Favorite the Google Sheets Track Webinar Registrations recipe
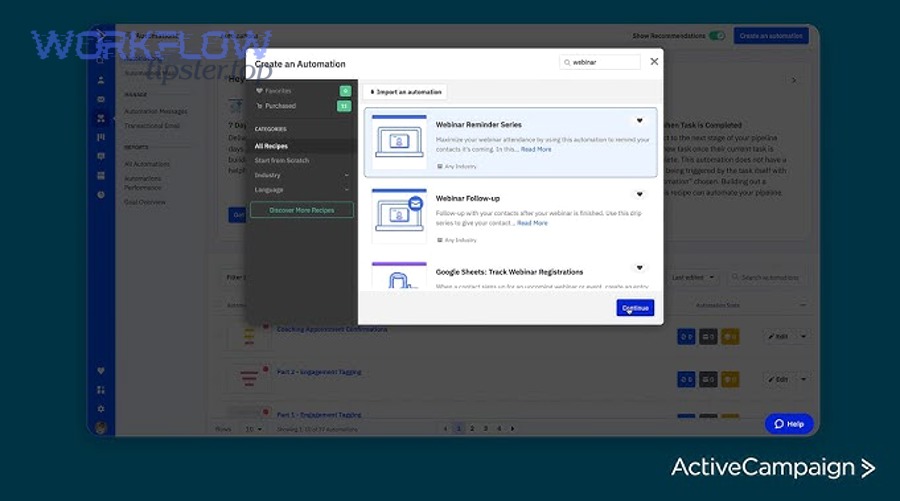 pos(639,268)
